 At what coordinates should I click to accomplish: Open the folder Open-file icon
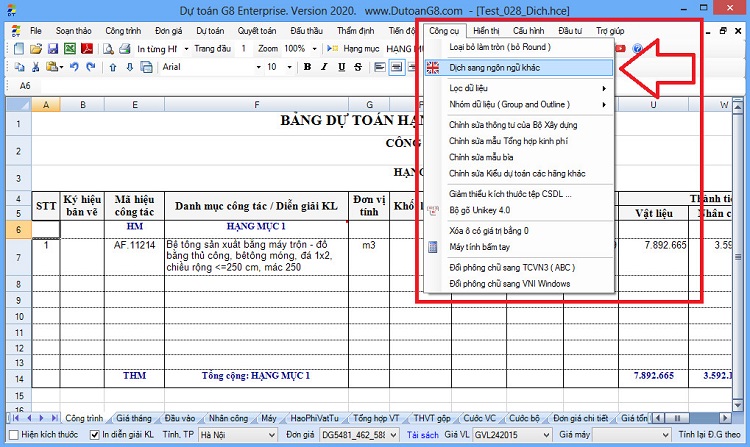(36, 49)
